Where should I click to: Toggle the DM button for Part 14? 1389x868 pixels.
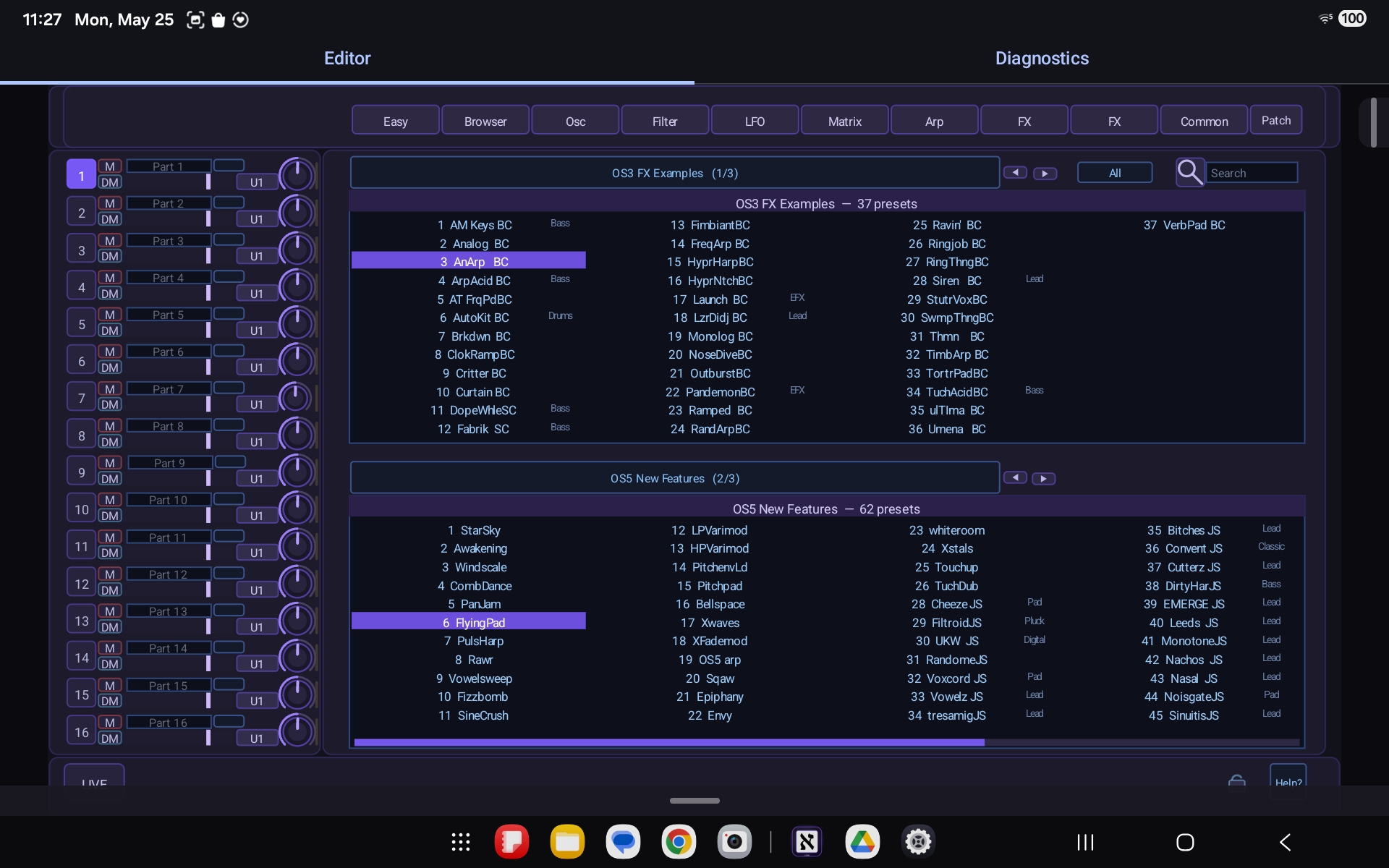(110, 664)
